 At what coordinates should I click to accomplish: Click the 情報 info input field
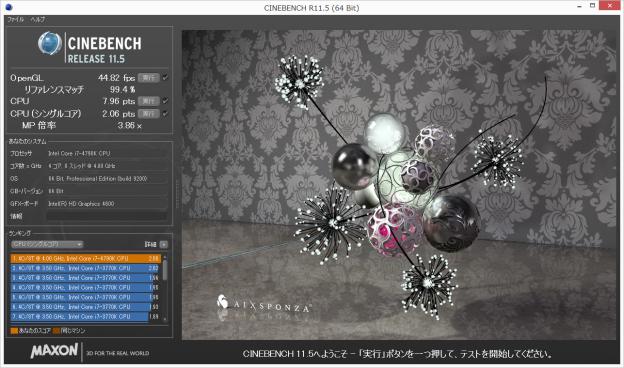[107, 216]
